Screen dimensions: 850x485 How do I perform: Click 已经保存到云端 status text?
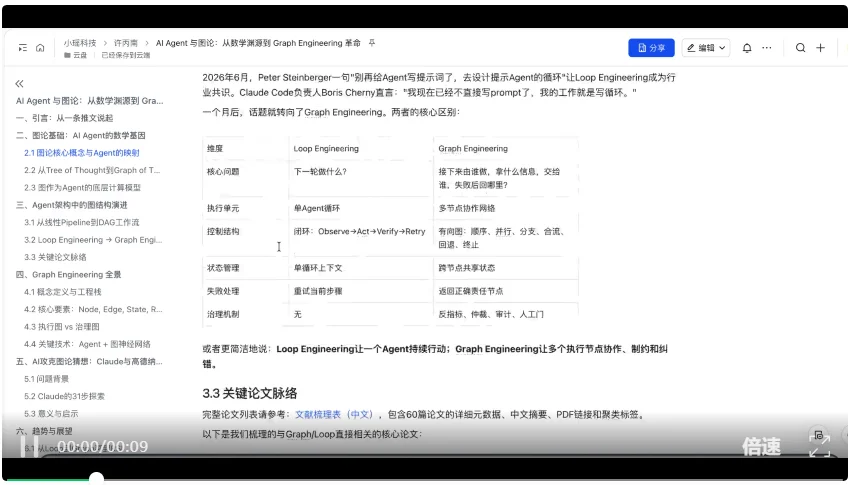coord(126,55)
